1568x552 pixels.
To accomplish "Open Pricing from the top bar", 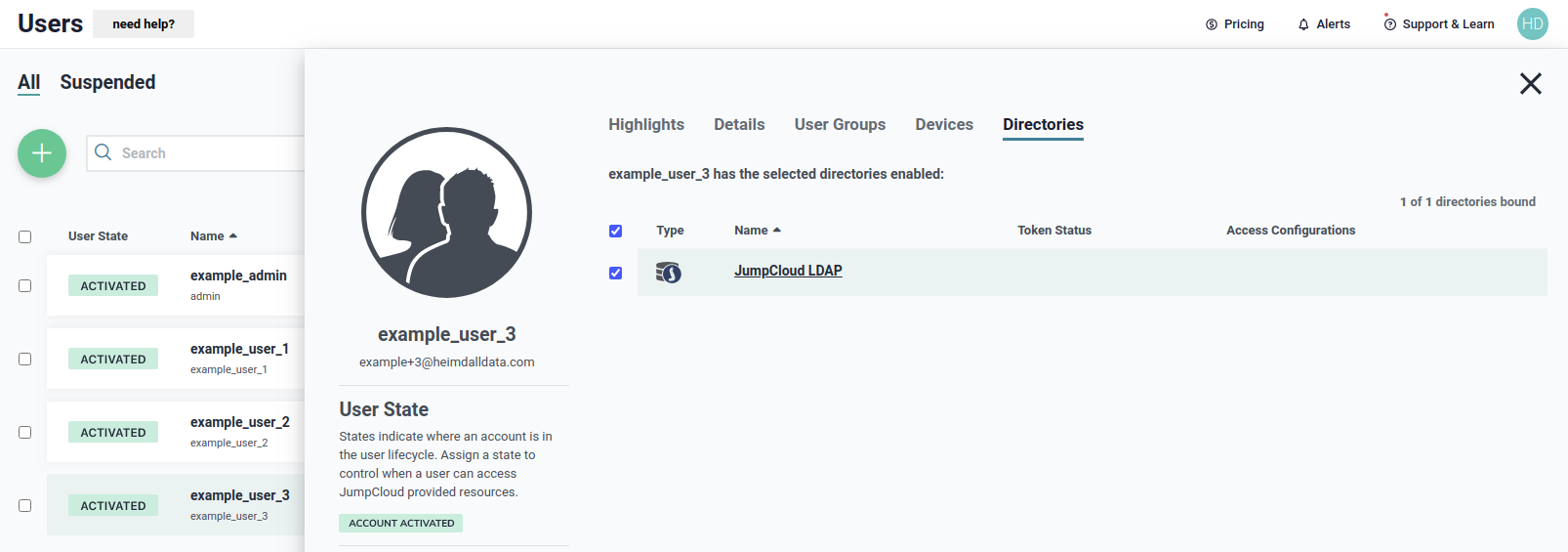I will tap(1234, 24).
